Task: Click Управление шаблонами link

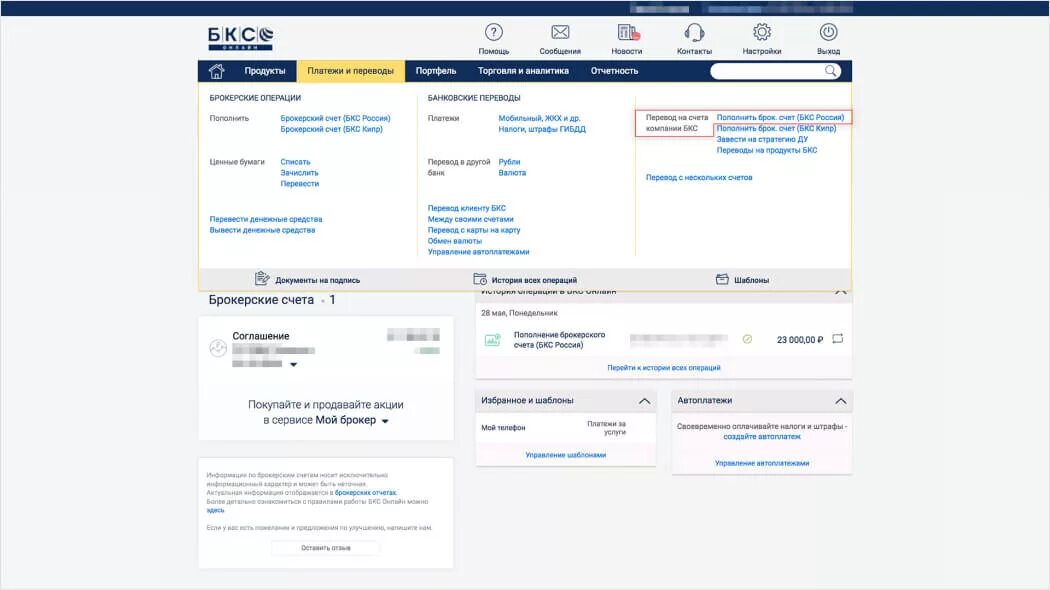Action: pyautogui.click(x=565, y=455)
